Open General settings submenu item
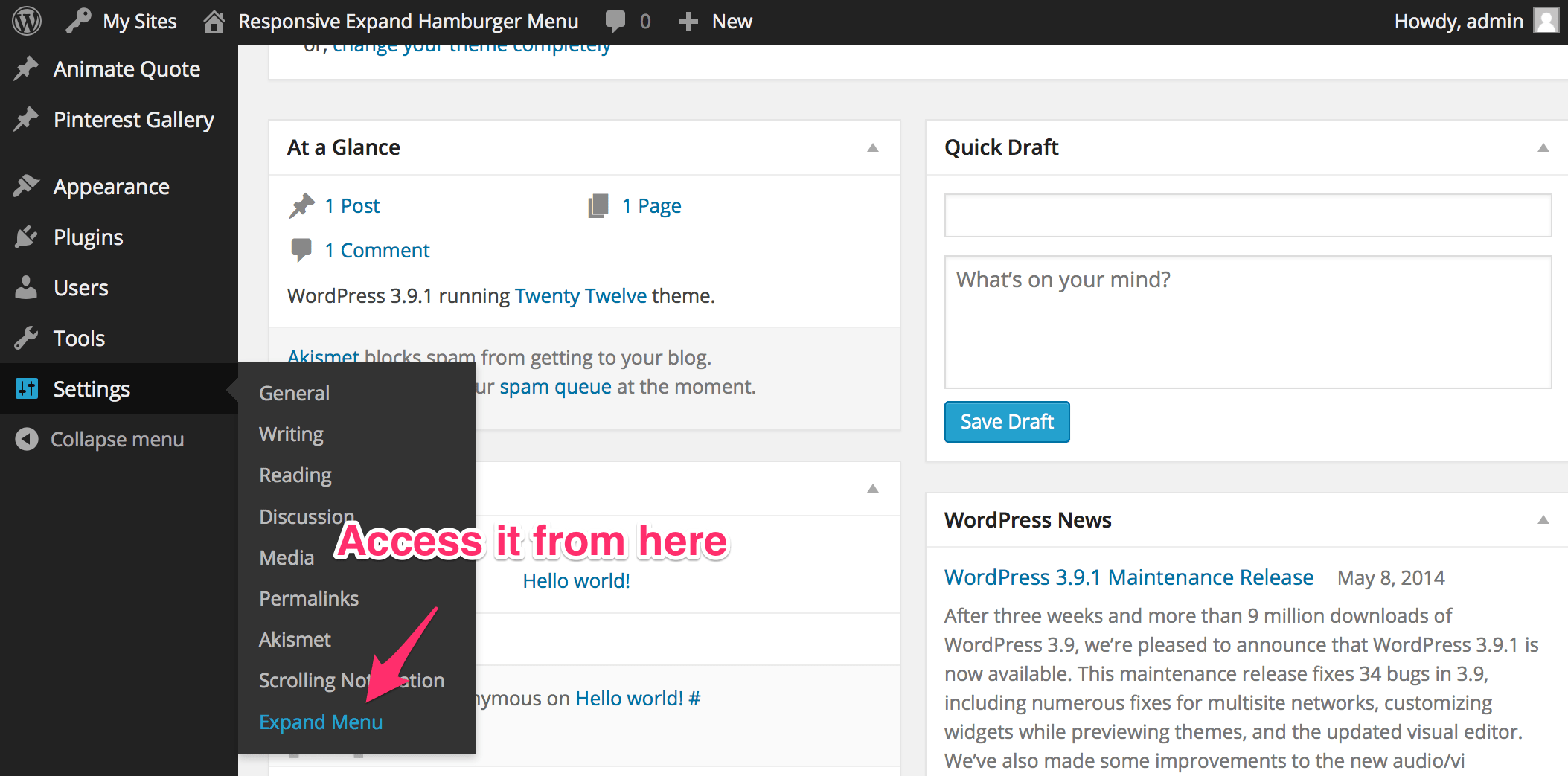This screenshot has width=1568, height=776. click(x=294, y=393)
